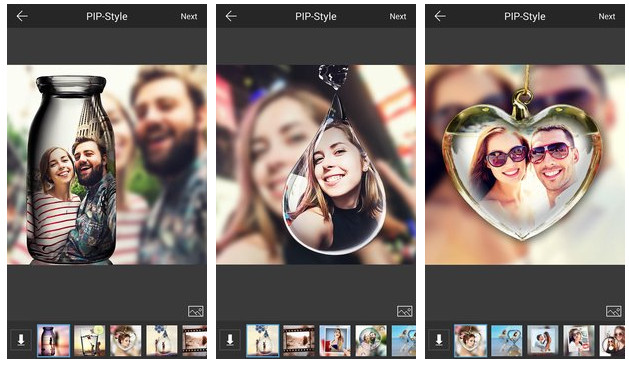Screen dimensions: 629x365
Task: Select the sunglasses woman frame thumbnail, right screen
Action: point(578,341)
